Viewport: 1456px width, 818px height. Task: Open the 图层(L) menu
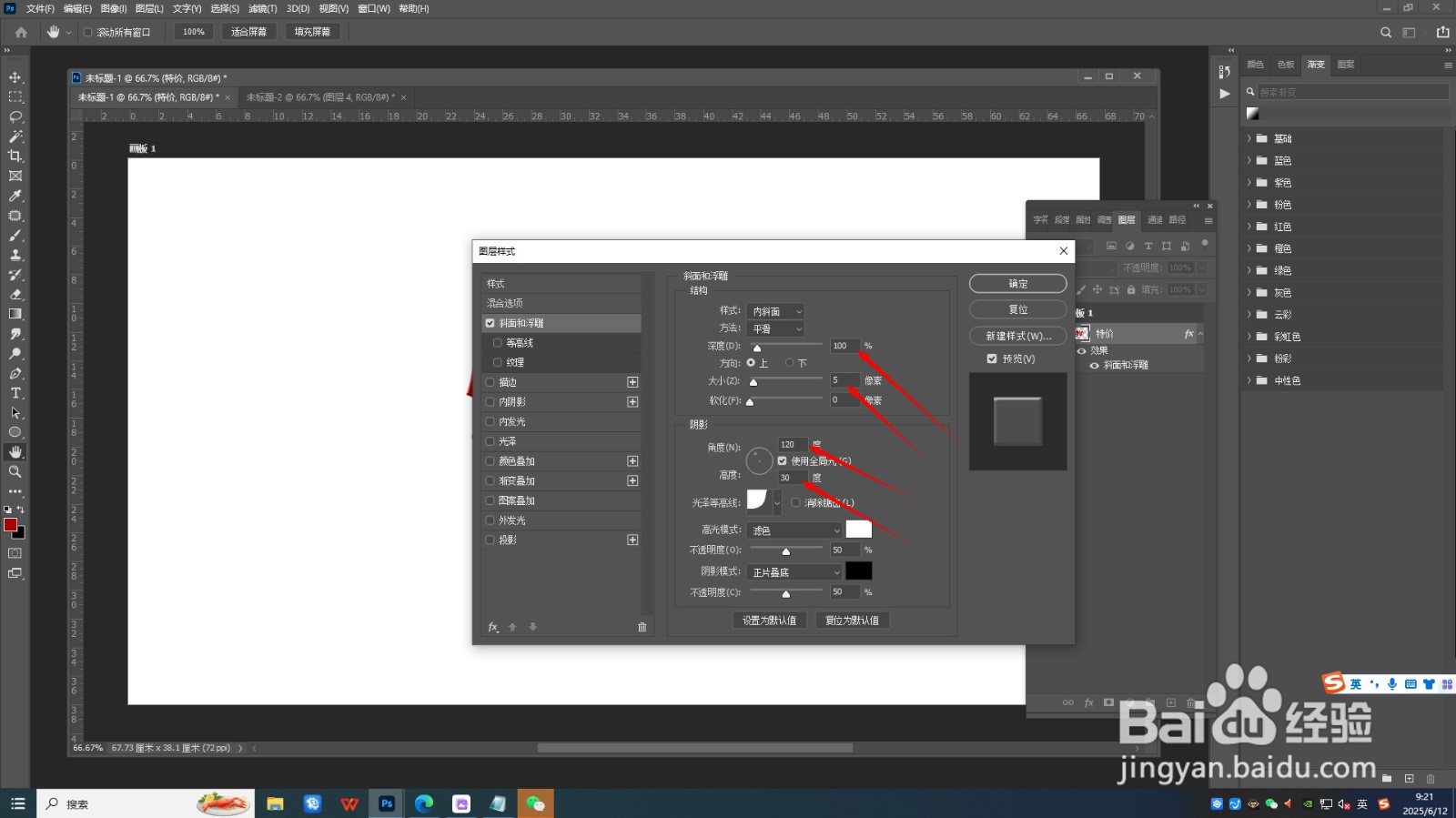click(x=149, y=8)
